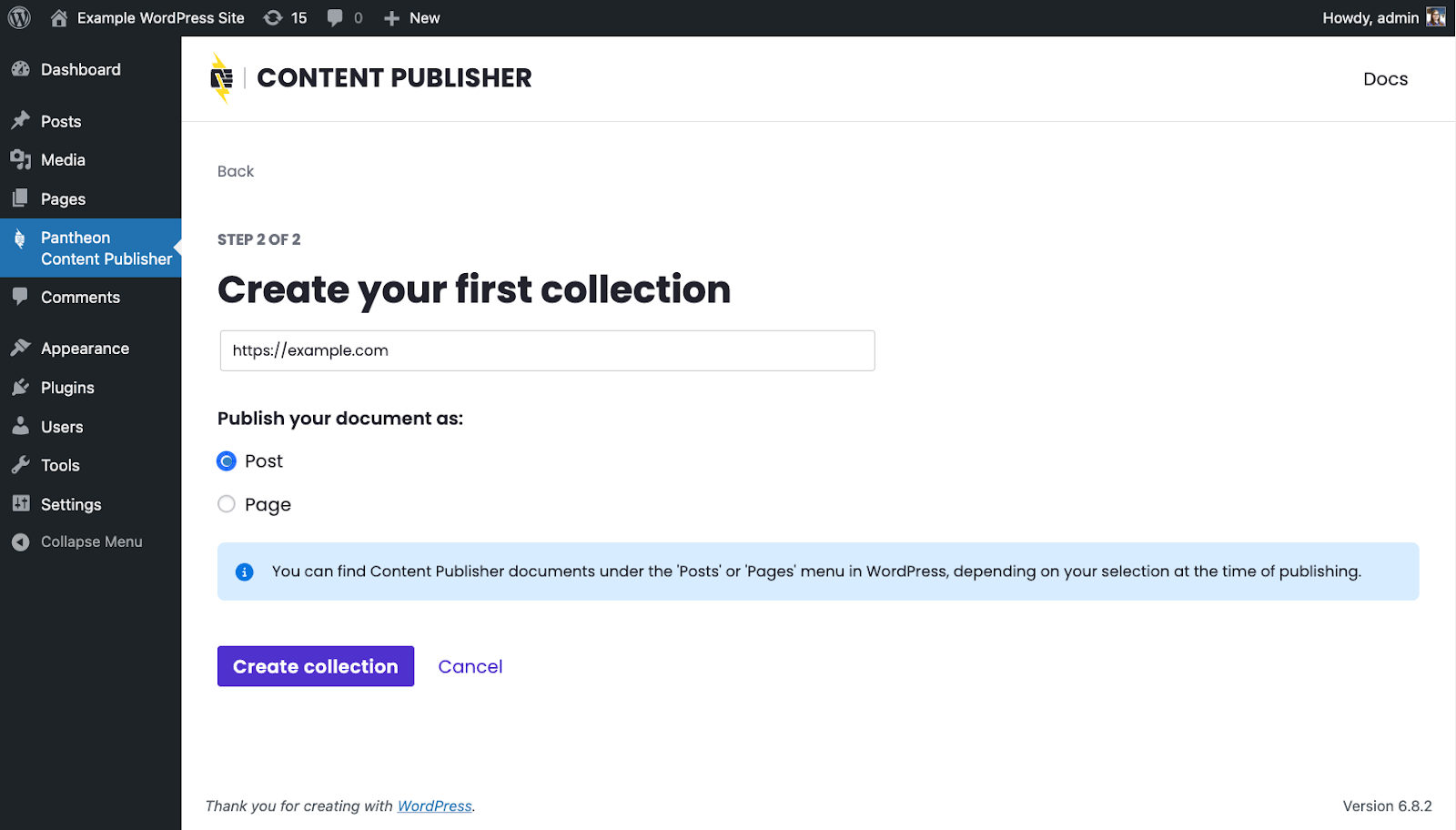
Task: Open the updates icon showing 15
Action: pyautogui.click(x=273, y=18)
